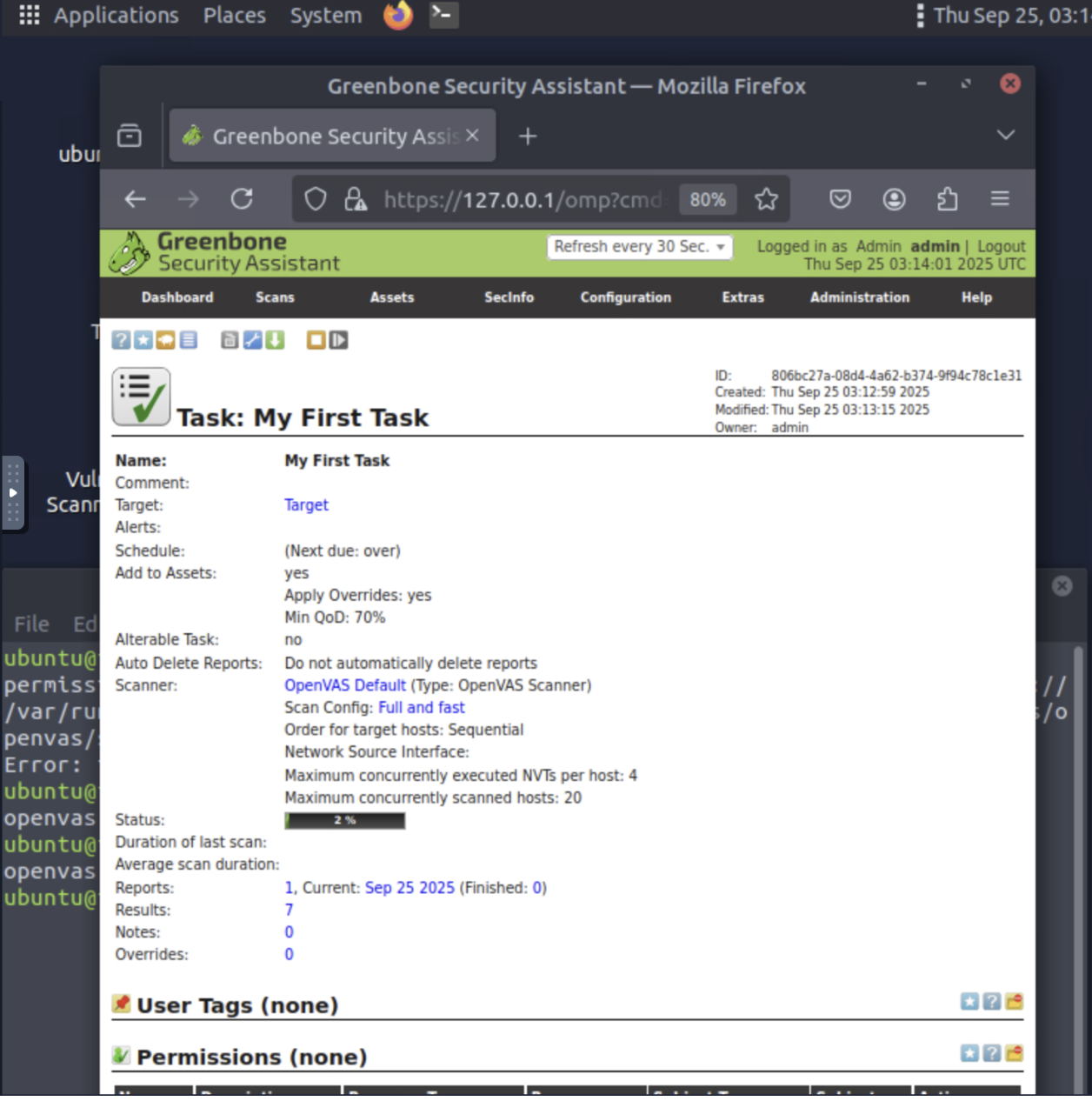Open the OpenVAS Default scanner link
The image size is (1092, 1101).
tap(345, 685)
